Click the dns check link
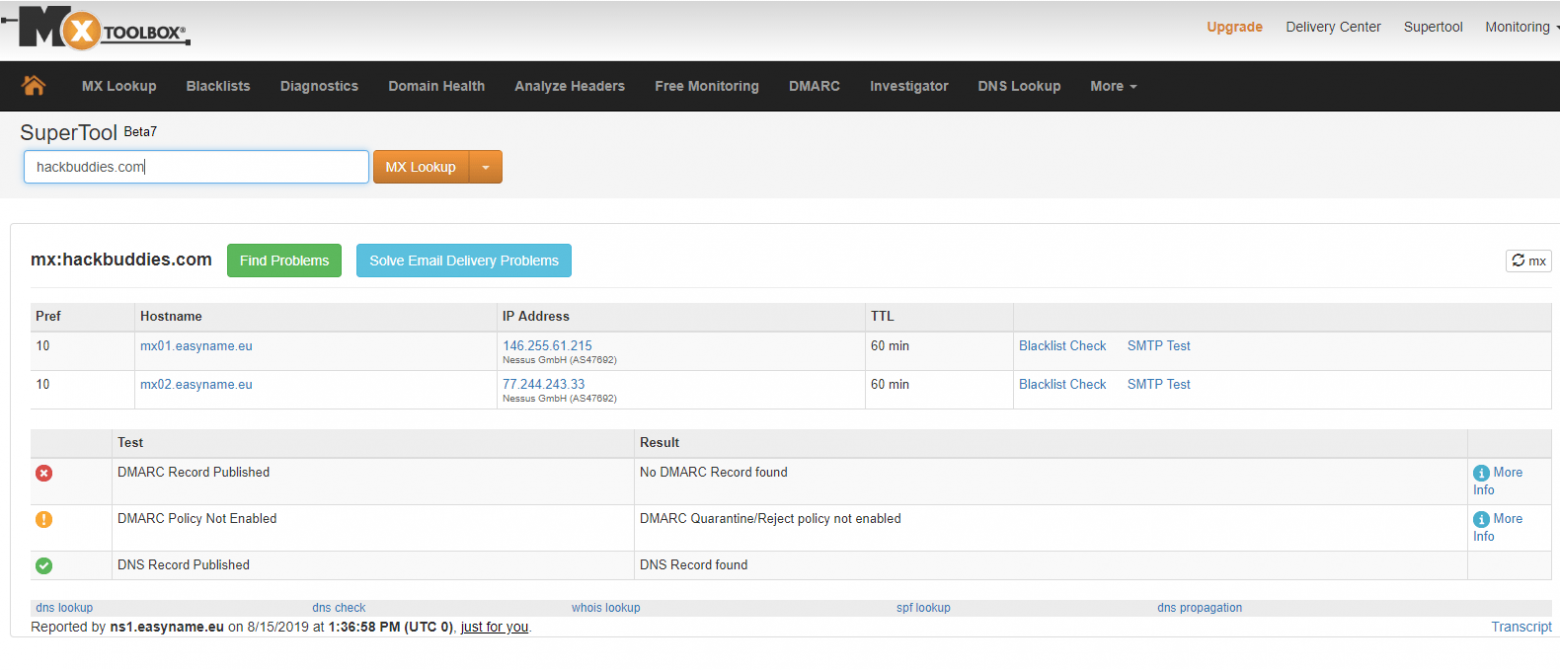The image size is (1560, 670). pyautogui.click(x=339, y=607)
